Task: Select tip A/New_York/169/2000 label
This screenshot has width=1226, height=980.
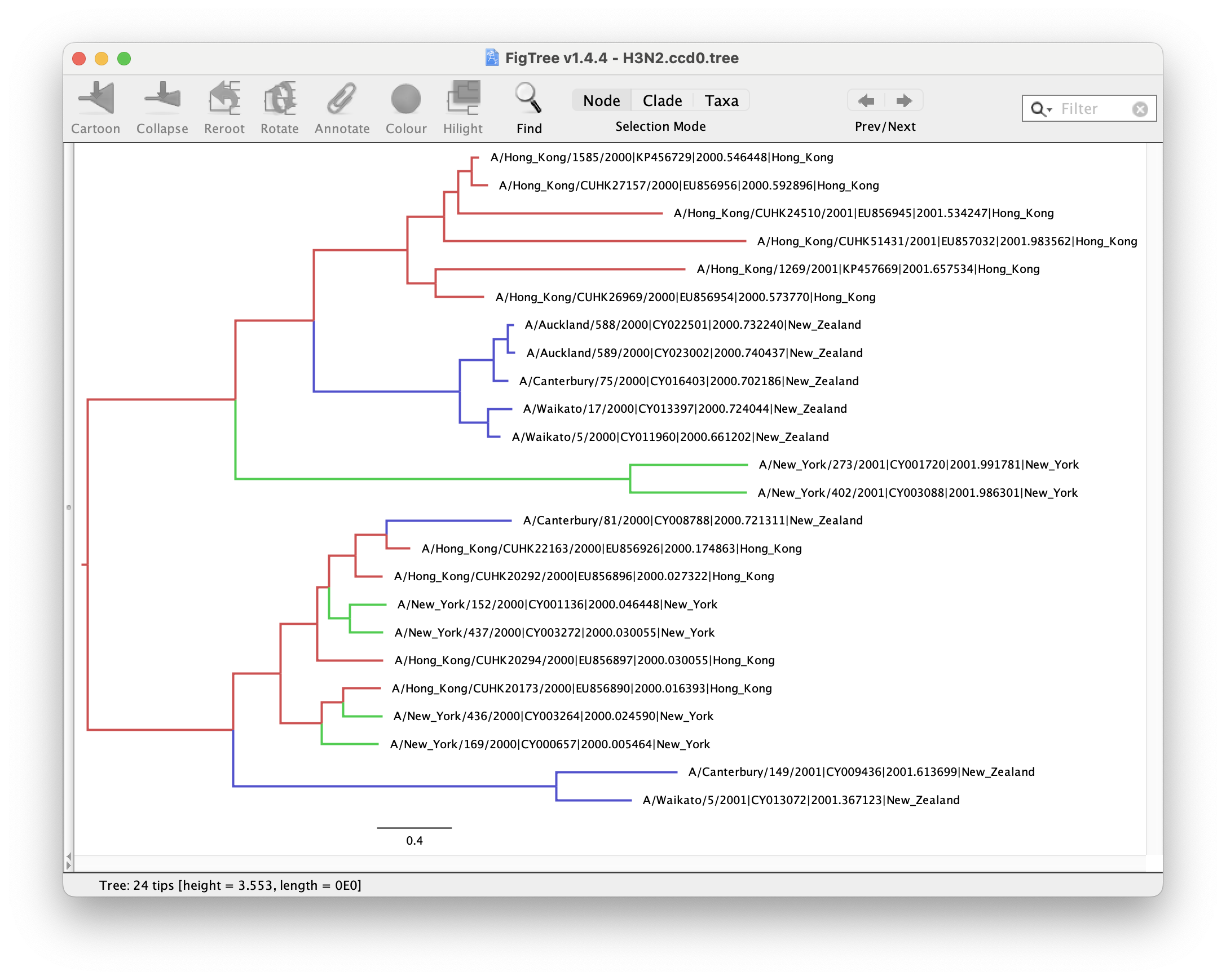Action: point(550,744)
